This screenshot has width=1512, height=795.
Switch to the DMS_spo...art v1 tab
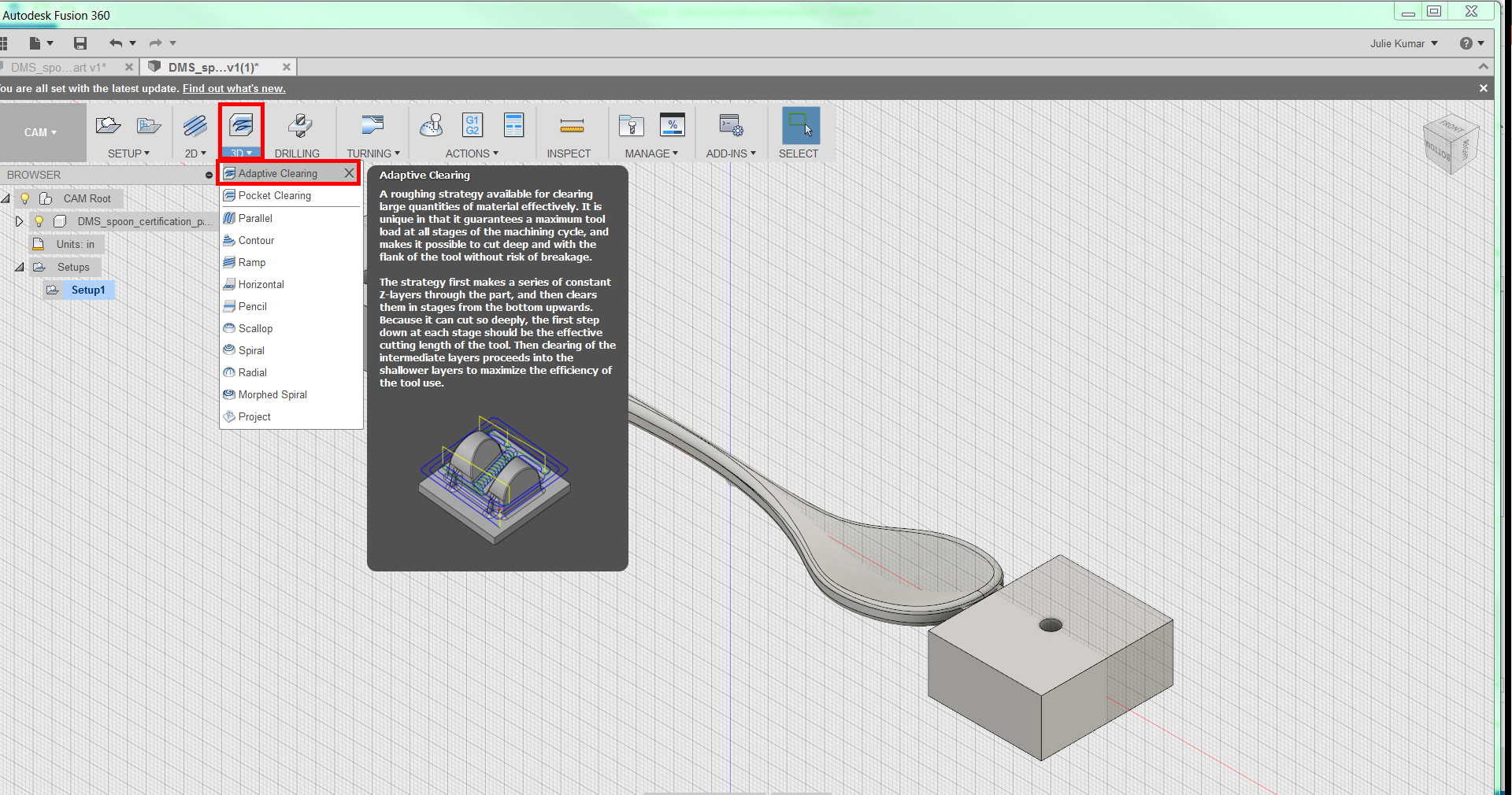[x=58, y=67]
